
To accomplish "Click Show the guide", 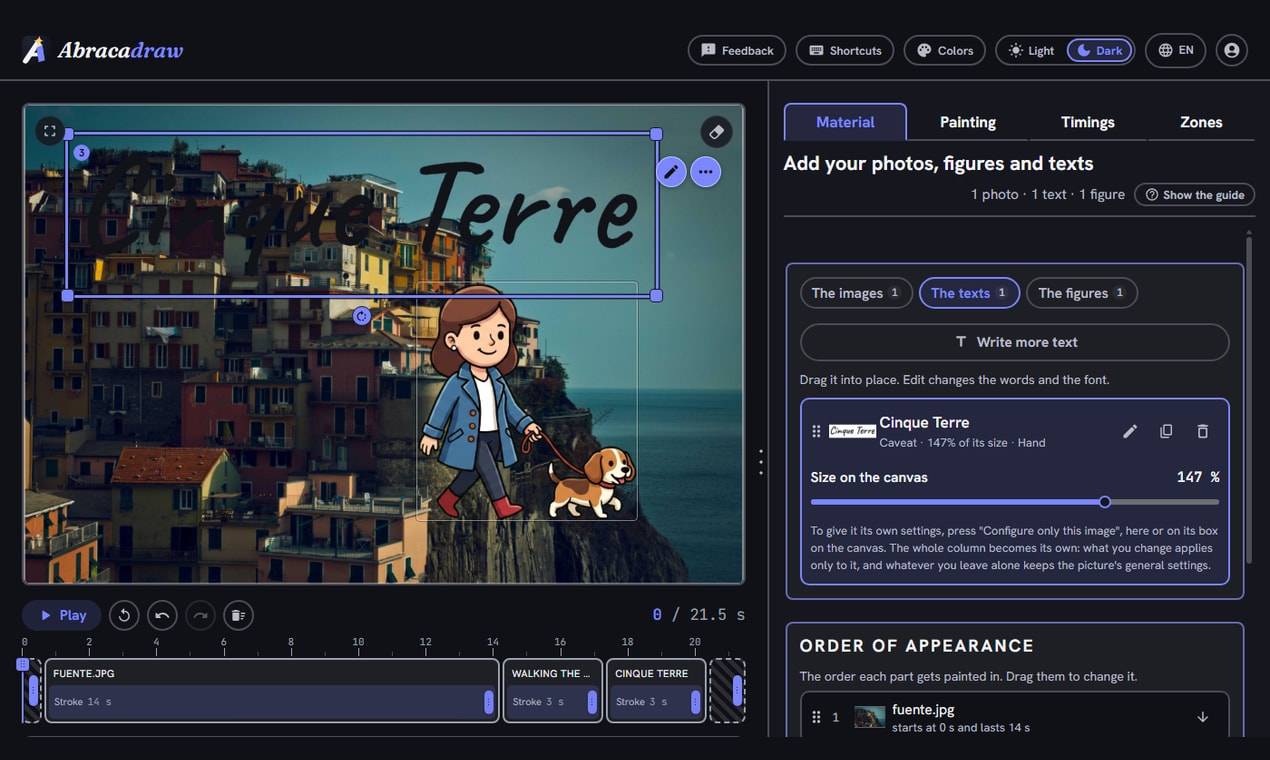I will point(1194,195).
